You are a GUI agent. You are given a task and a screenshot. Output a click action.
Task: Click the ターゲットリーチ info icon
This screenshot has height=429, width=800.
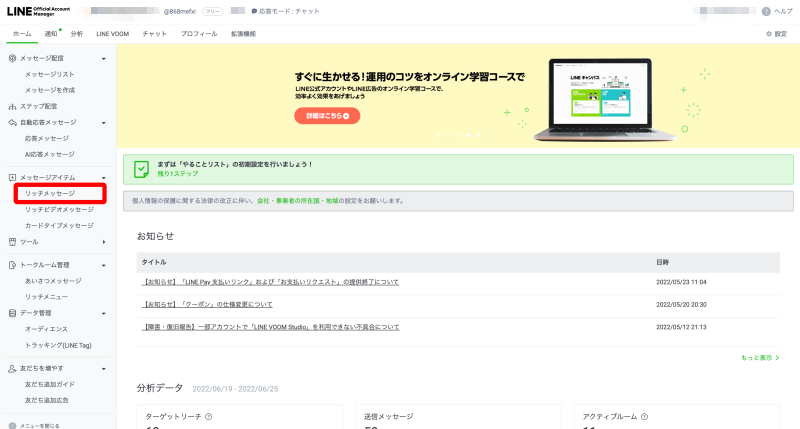pos(208,416)
